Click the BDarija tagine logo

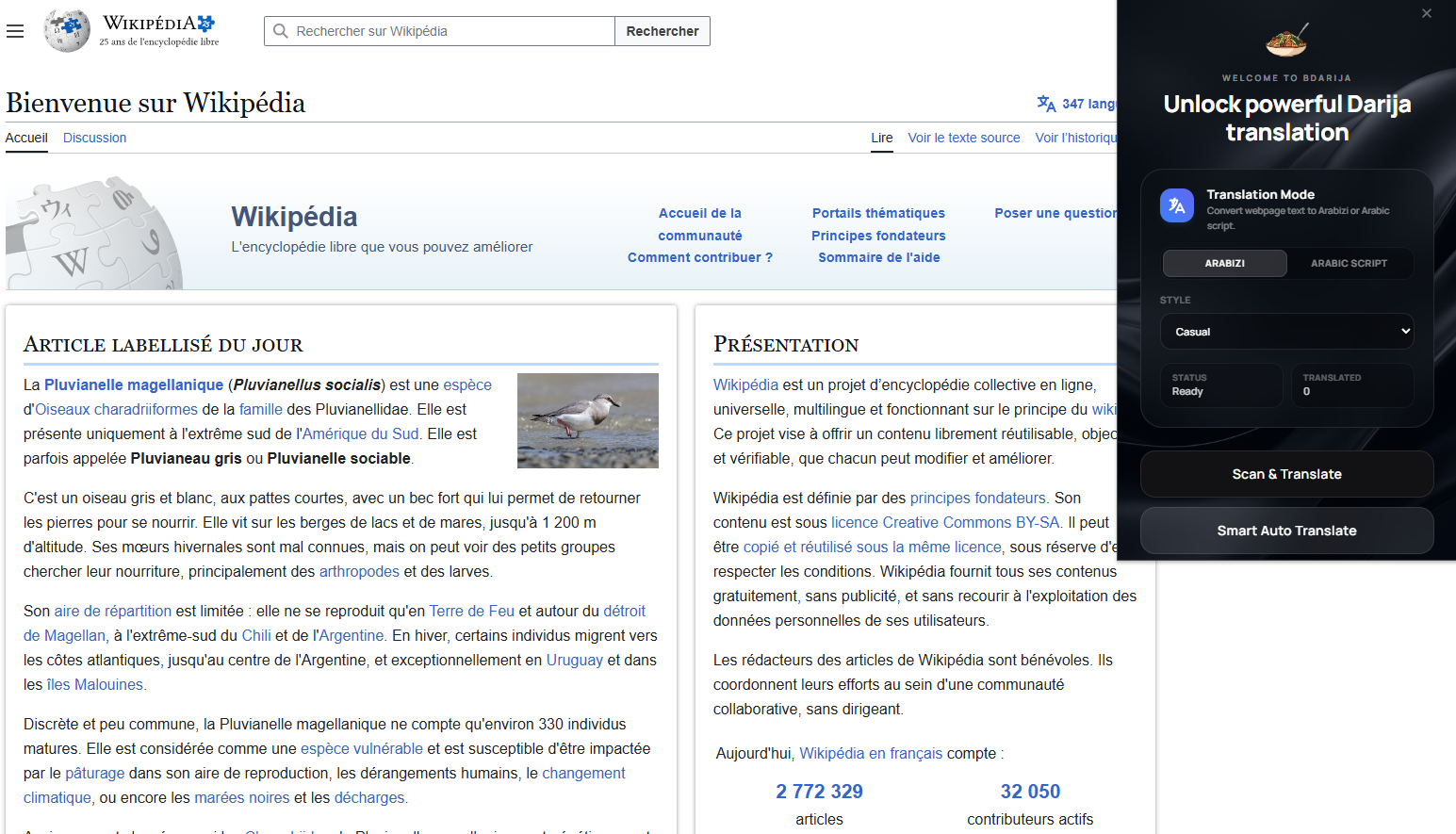(1286, 41)
